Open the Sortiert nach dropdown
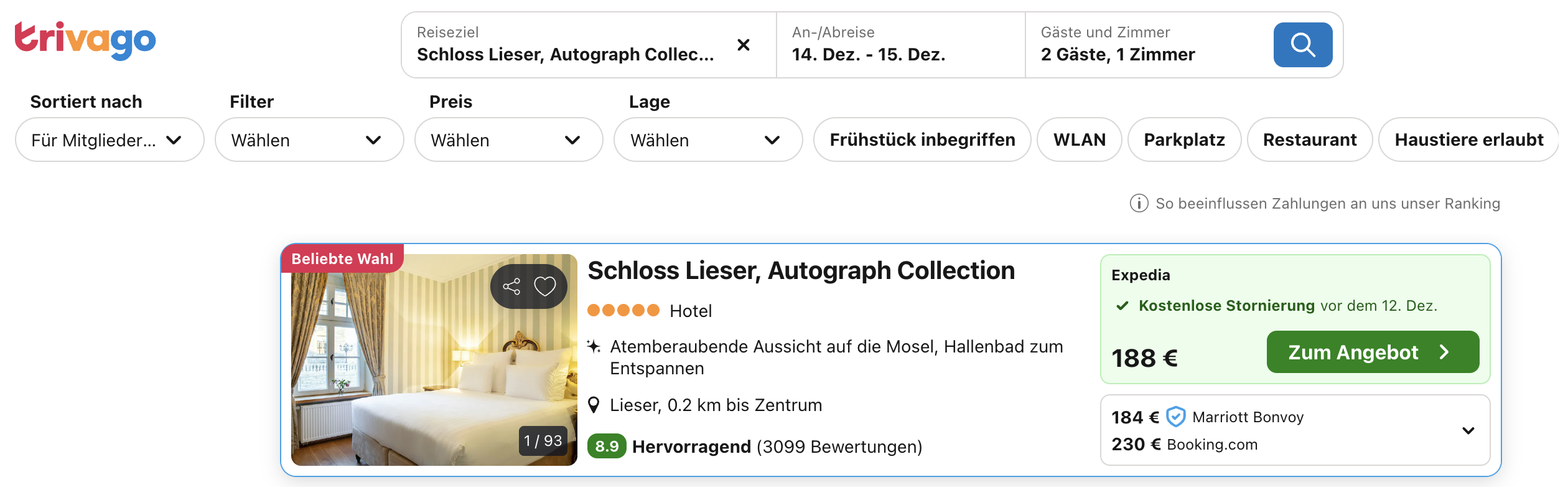Screen dimensions: 1568x487 coord(110,140)
